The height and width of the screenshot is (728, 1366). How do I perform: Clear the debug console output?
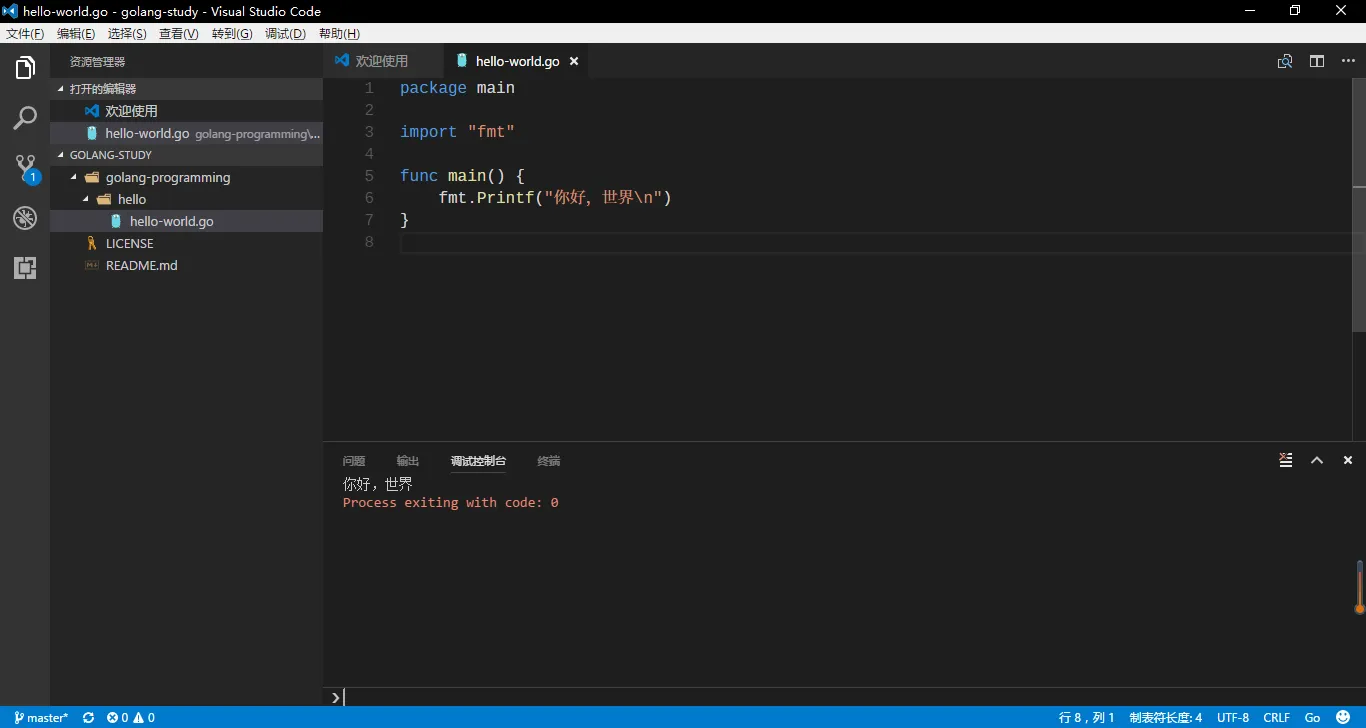click(x=1286, y=460)
